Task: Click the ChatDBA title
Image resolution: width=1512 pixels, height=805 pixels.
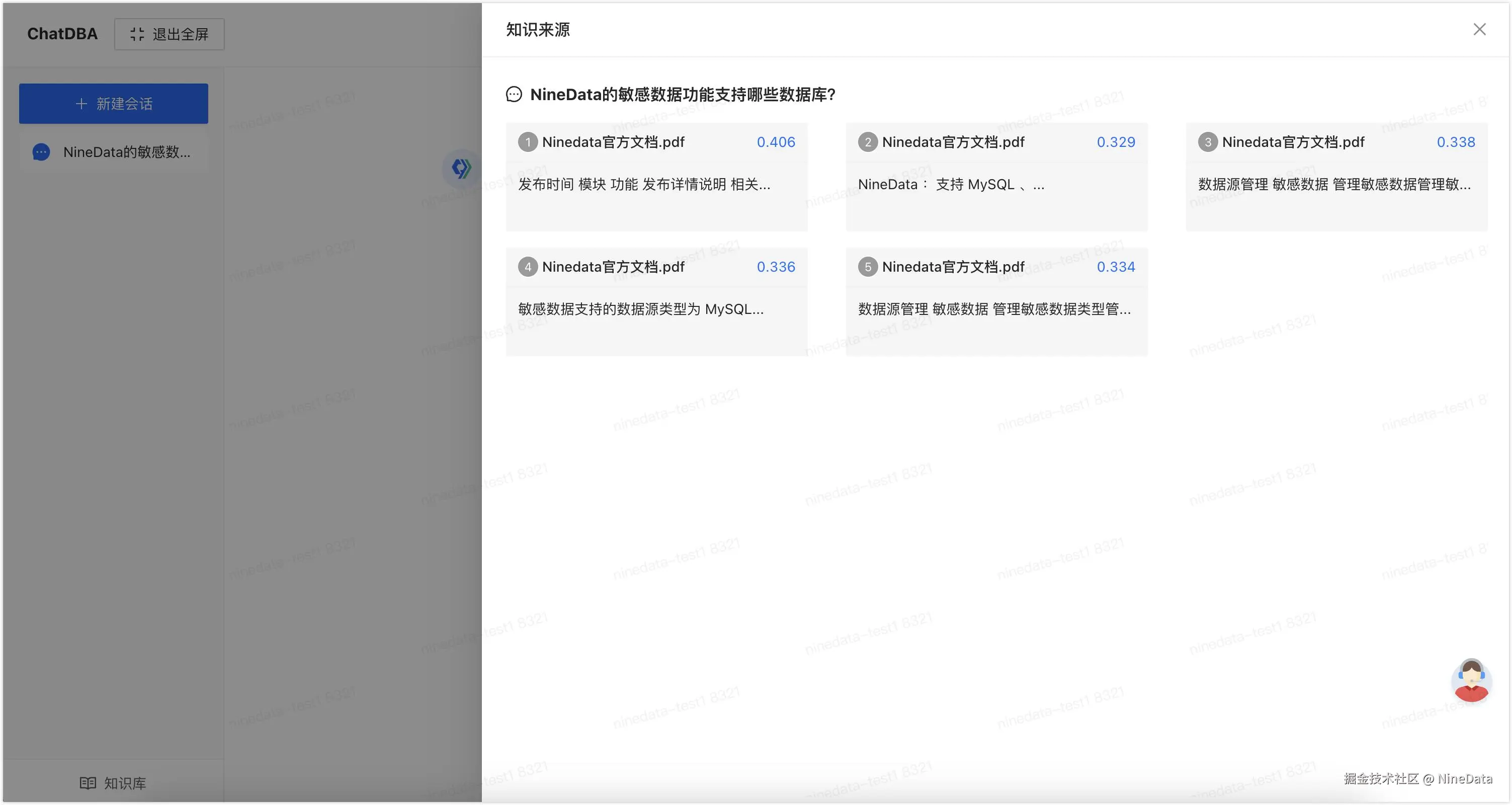Action: click(62, 34)
